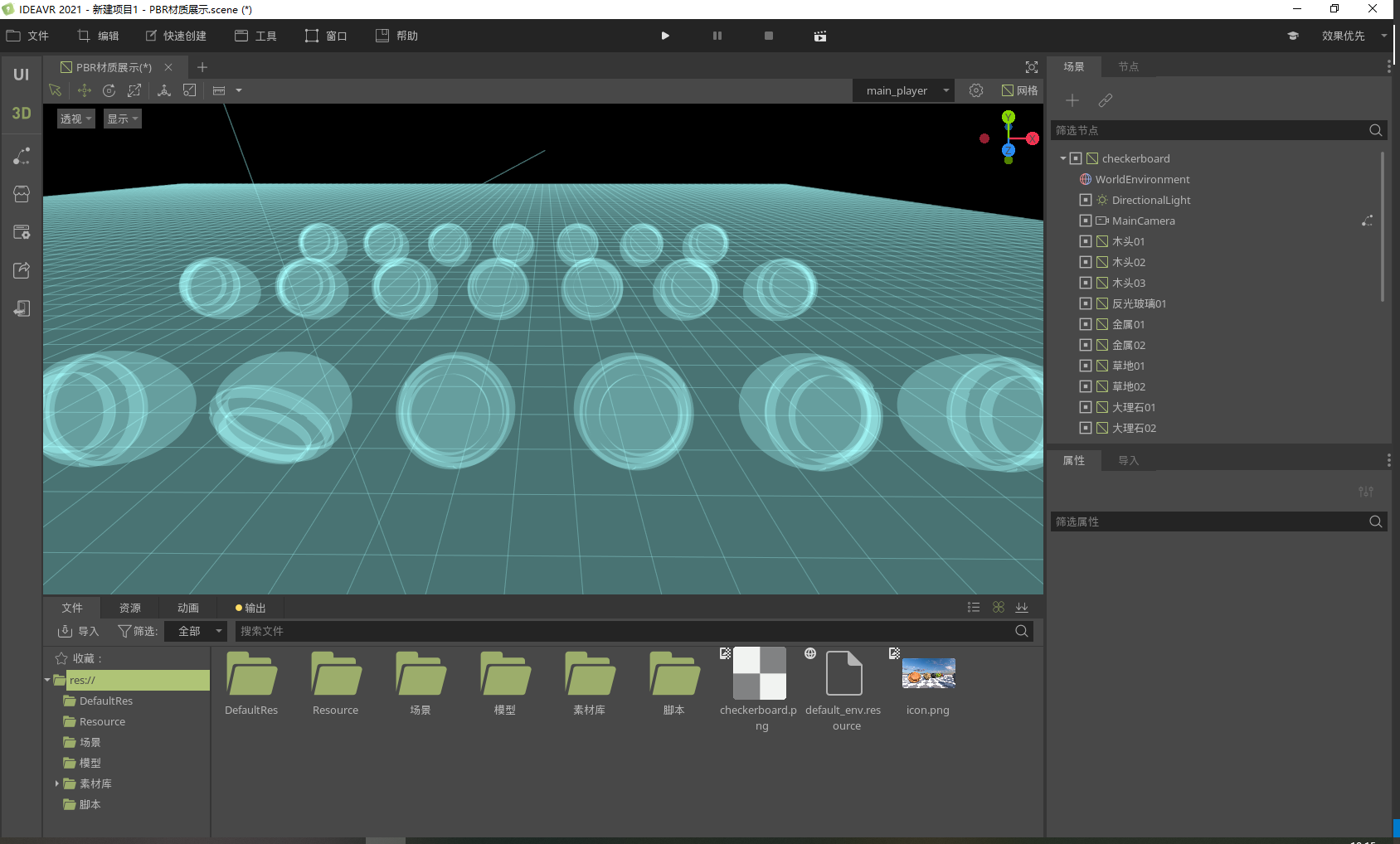Toggle visibility of 草地01 node

tap(1086, 366)
